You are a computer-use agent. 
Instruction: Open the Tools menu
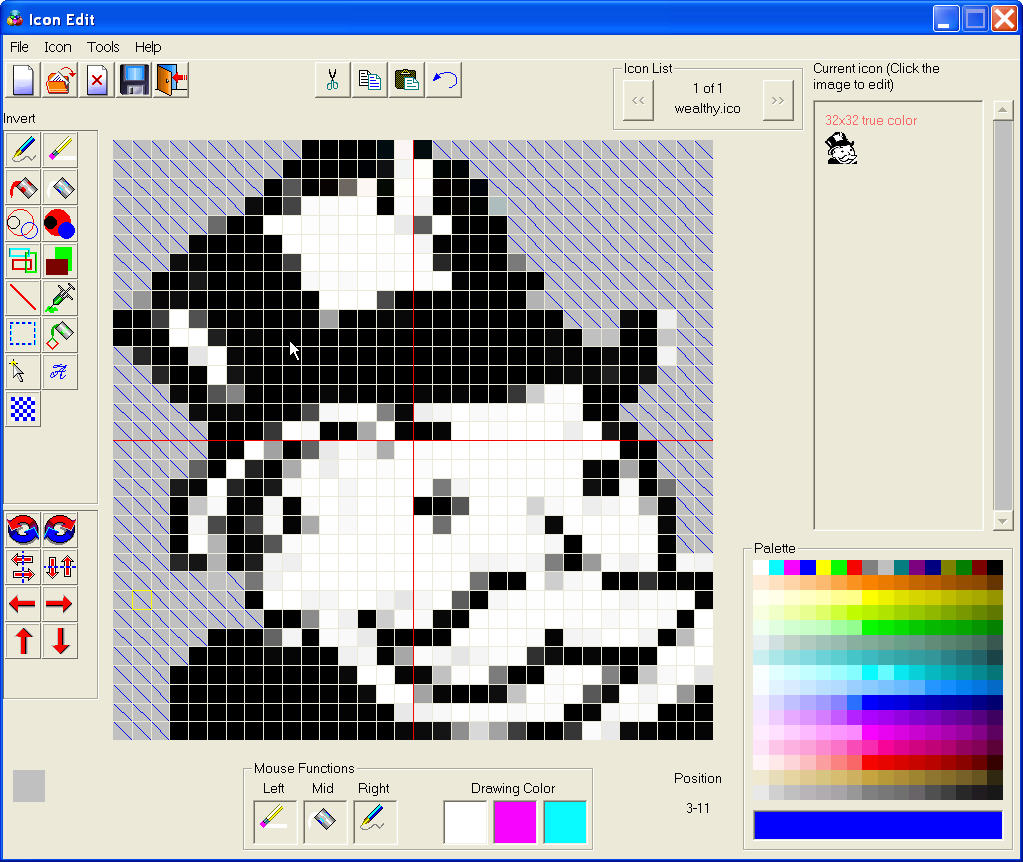pos(103,47)
